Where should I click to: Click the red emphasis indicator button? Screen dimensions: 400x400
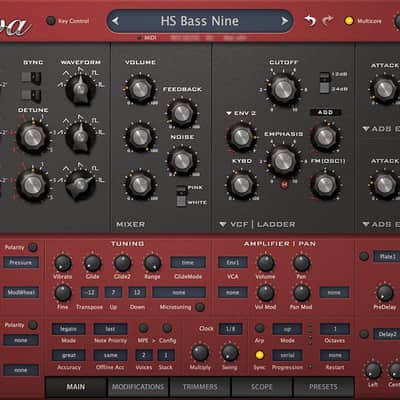pyautogui.click(x=284, y=184)
